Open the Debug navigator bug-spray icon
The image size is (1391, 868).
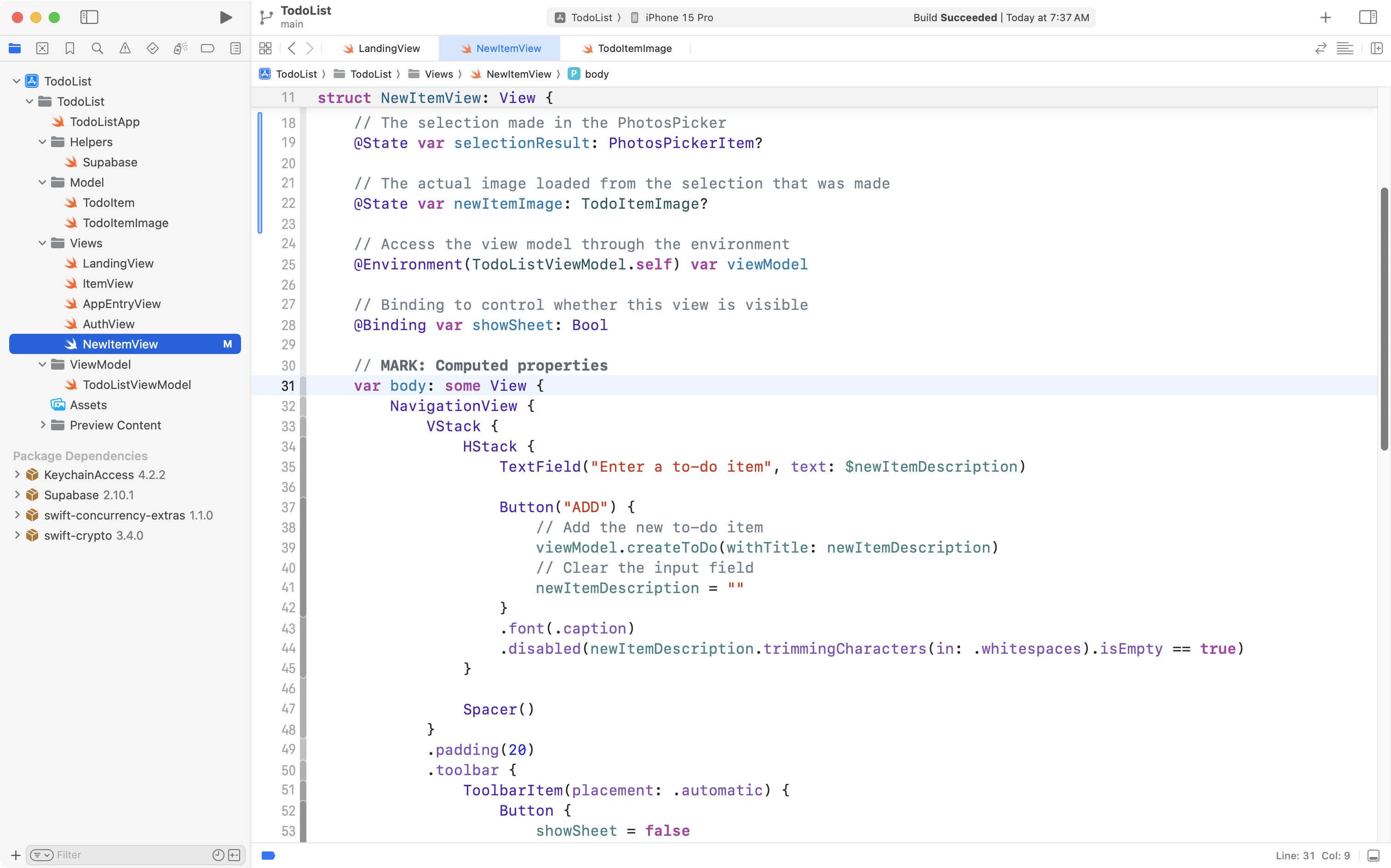coord(180,48)
